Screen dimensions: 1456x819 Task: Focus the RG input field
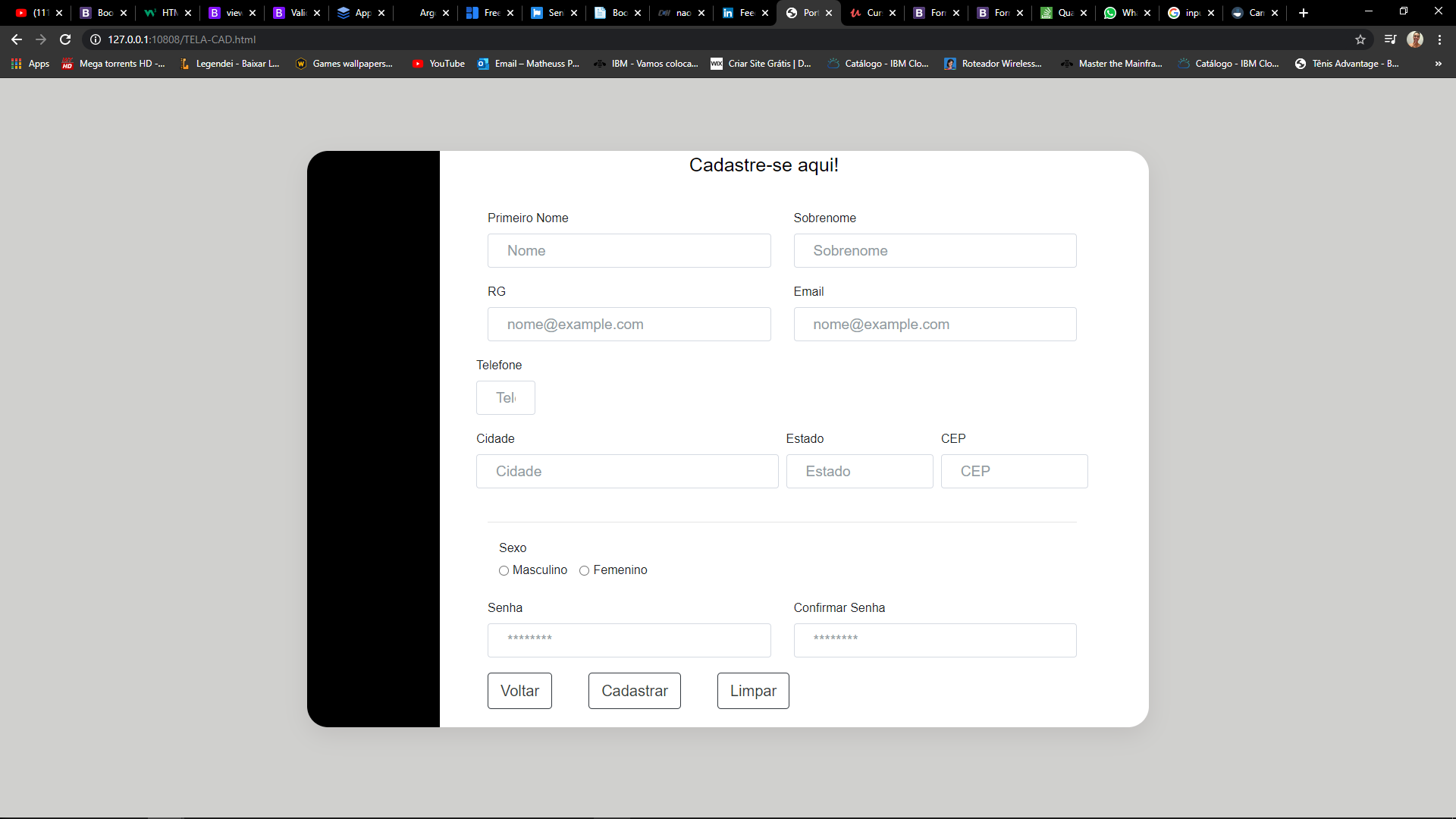click(629, 324)
